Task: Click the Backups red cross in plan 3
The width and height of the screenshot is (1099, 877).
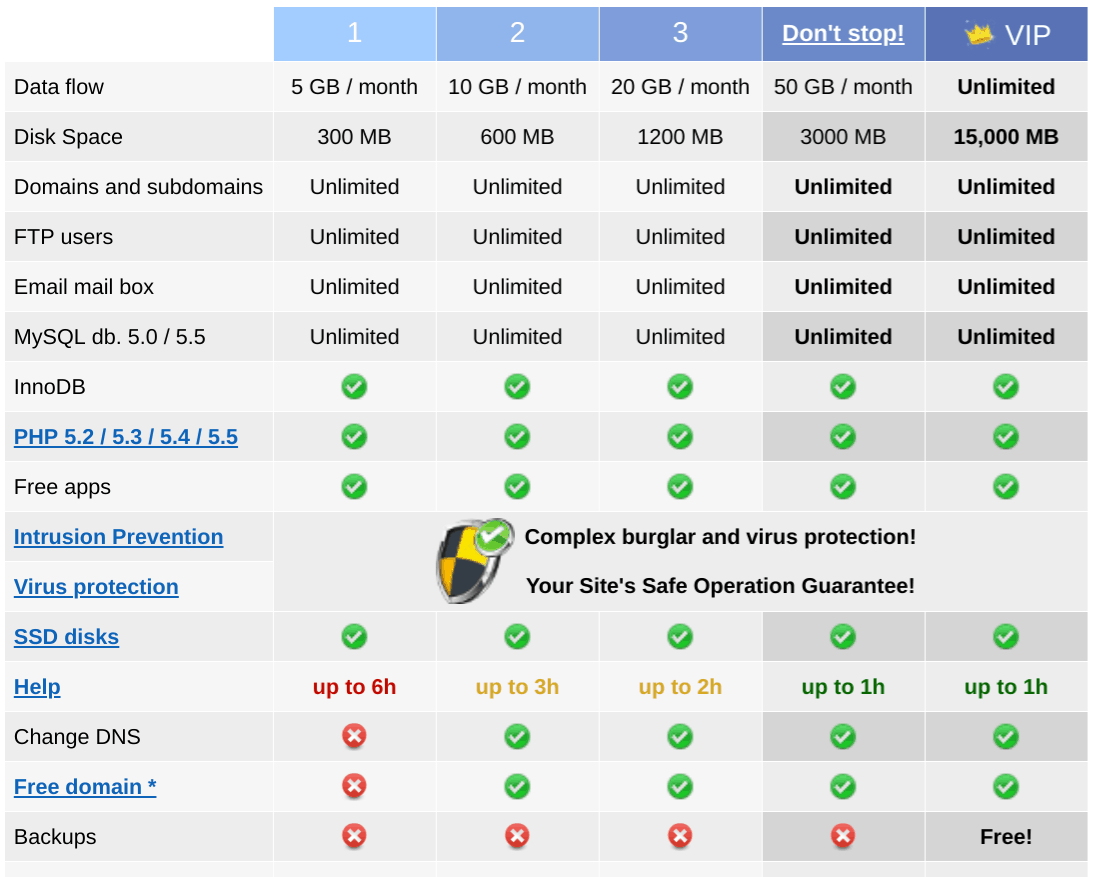Action: 680,836
